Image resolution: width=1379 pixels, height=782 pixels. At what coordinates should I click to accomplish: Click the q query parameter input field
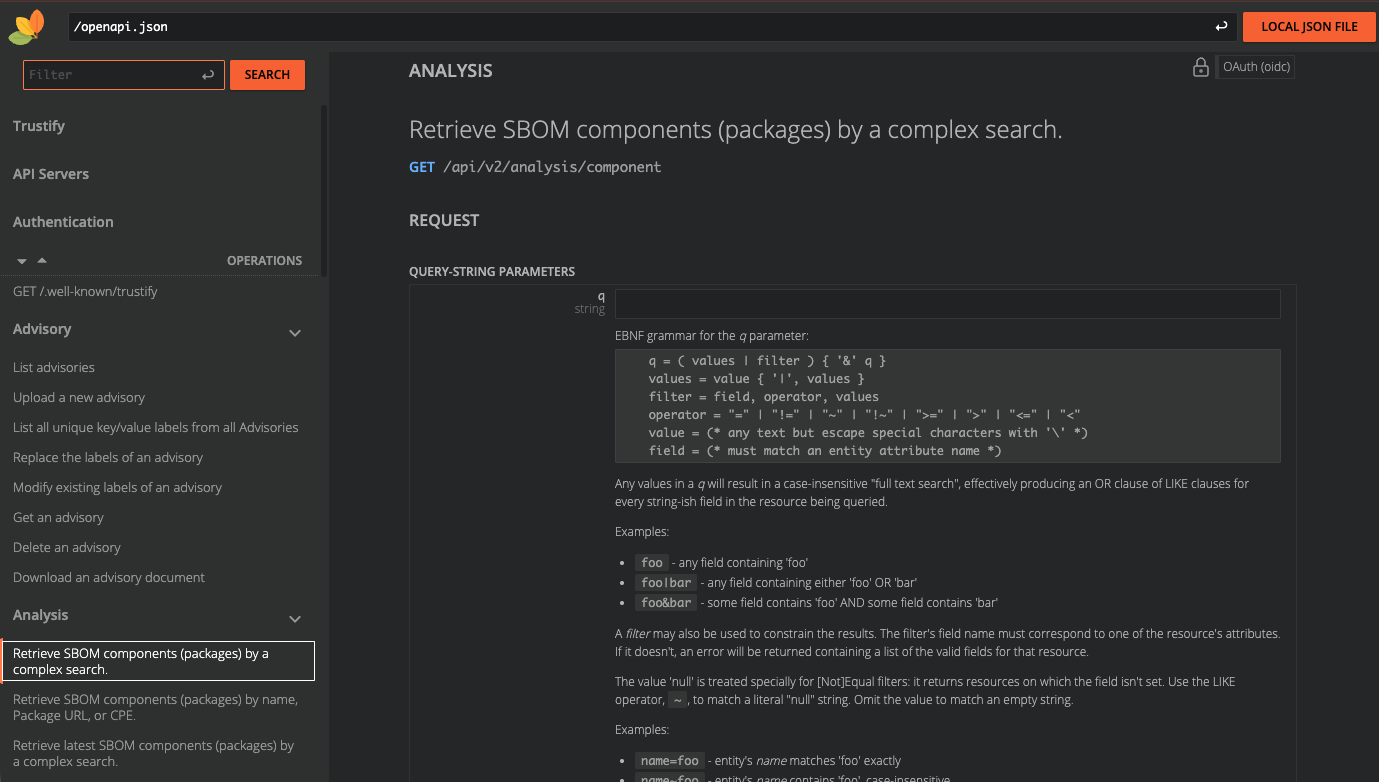947,304
